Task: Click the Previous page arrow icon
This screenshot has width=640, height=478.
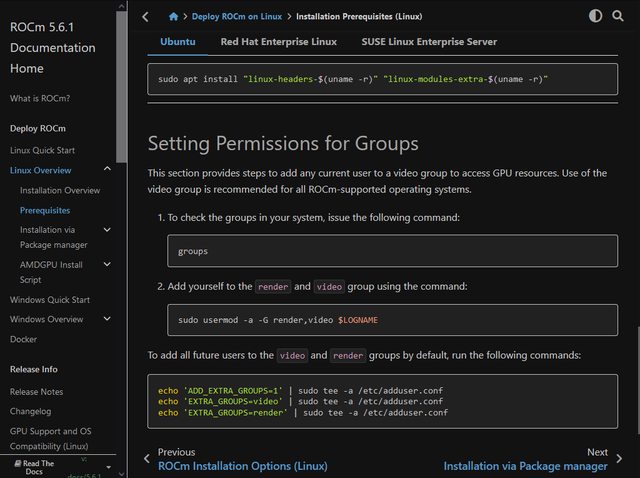Action: (147, 459)
